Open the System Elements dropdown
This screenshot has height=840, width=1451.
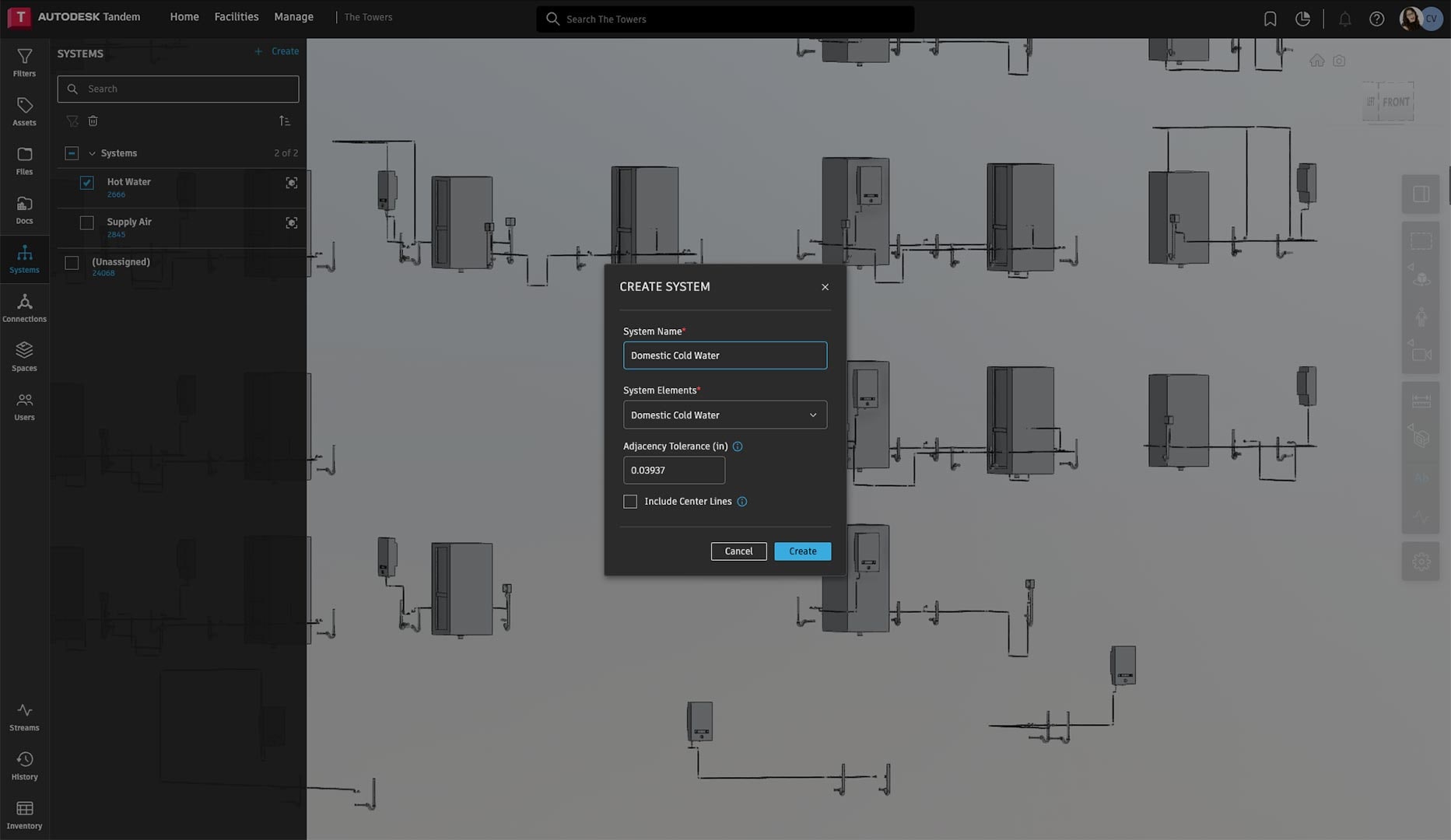coord(724,415)
